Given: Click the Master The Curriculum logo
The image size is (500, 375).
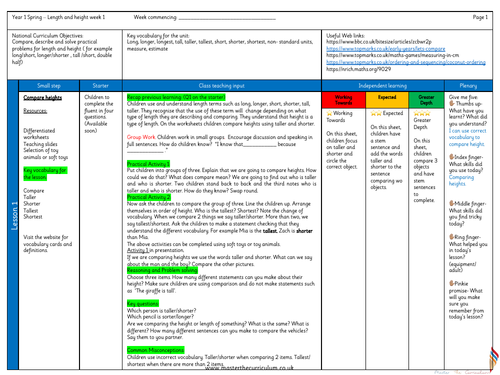Looking at the screenshot, I should (x=494, y=360).
